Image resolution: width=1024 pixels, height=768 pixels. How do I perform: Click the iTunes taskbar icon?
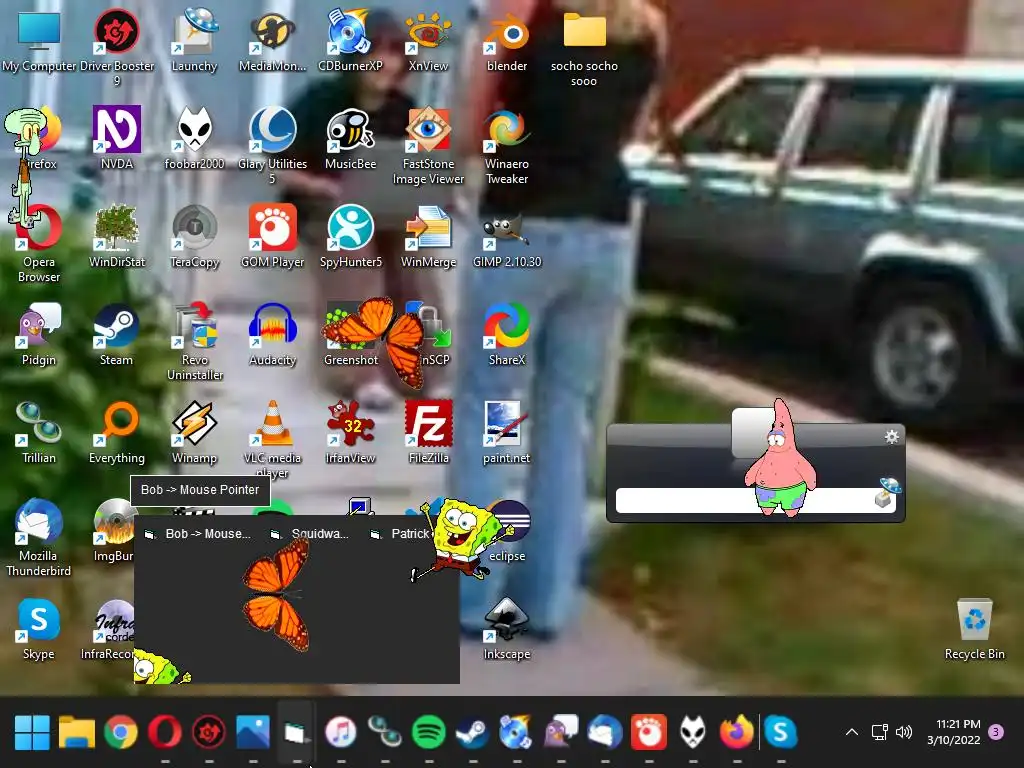[x=341, y=732]
